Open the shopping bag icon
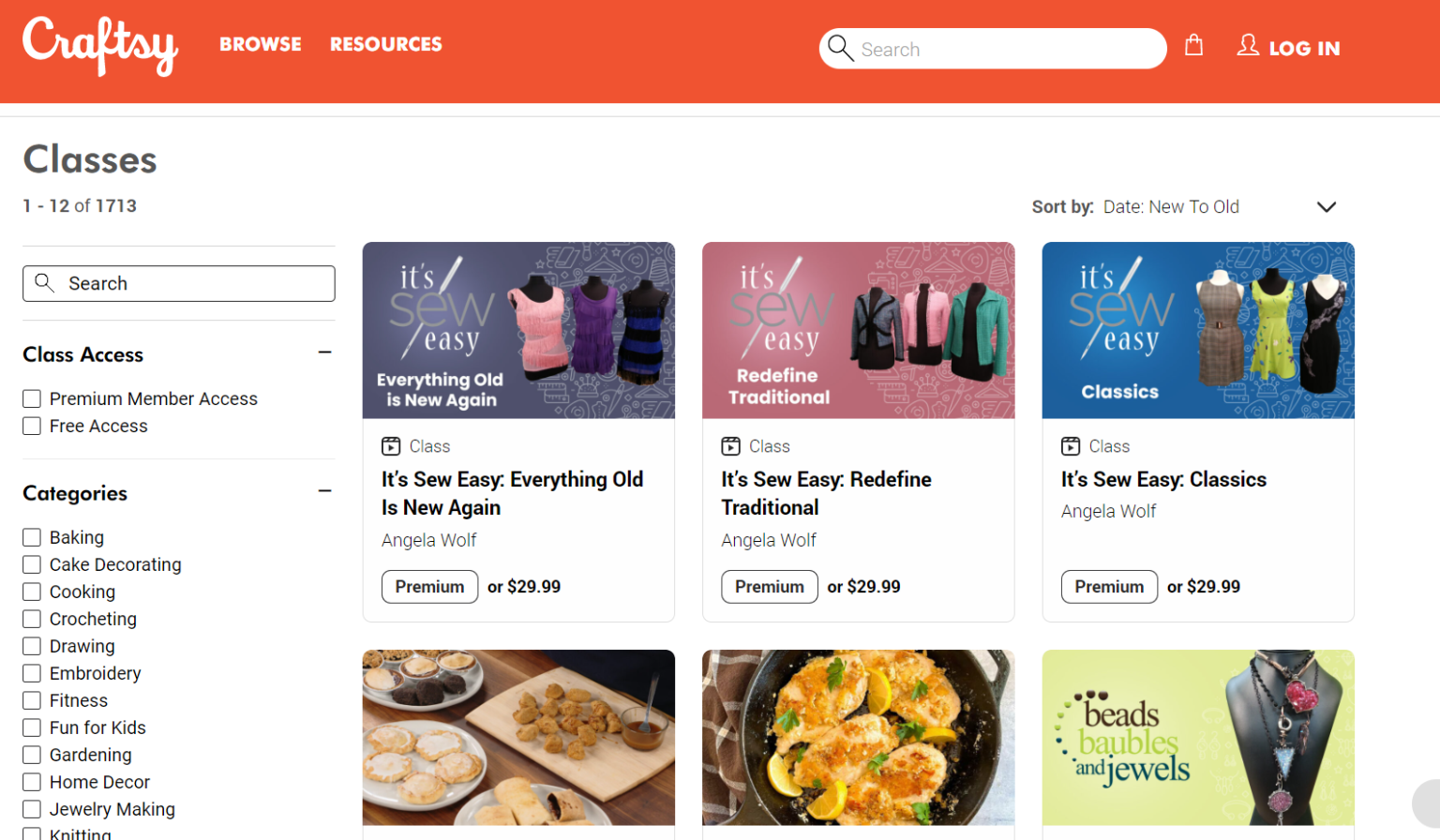This screenshot has height=840, width=1440. click(1194, 45)
